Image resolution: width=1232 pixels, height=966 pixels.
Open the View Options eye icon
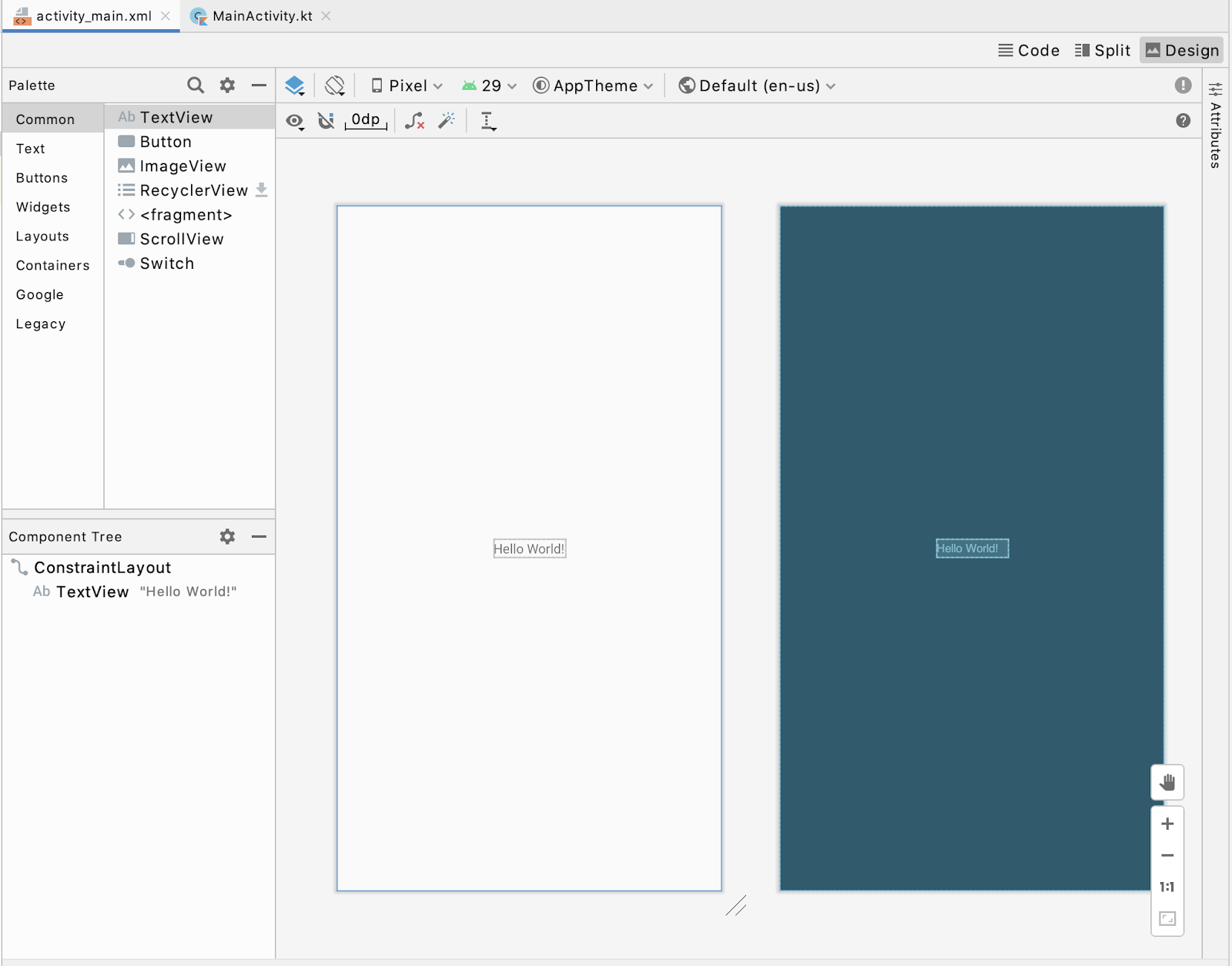coord(295,120)
